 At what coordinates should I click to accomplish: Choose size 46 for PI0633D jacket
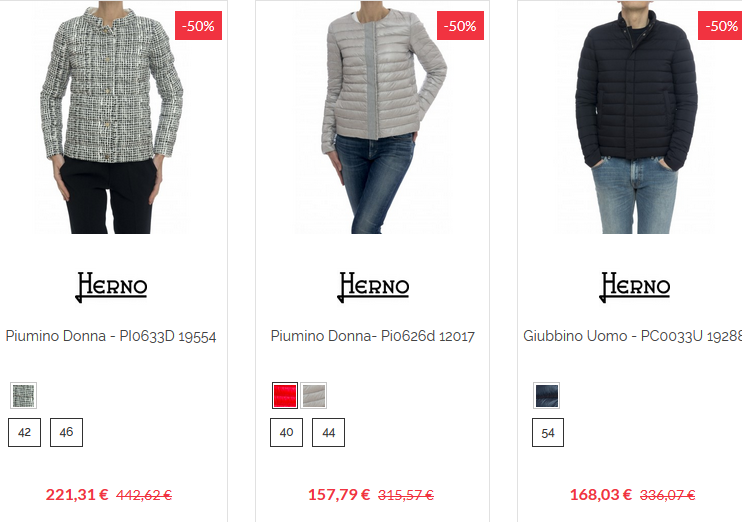pyautogui.click(x=66, y=432)
